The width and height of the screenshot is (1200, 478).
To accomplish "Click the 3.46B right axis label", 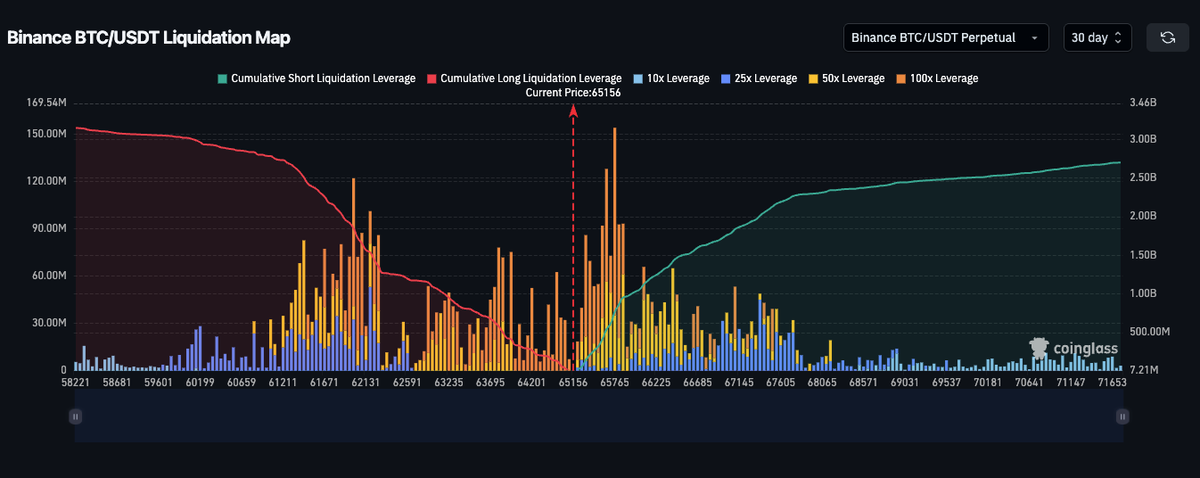I will pos(1143,103).
